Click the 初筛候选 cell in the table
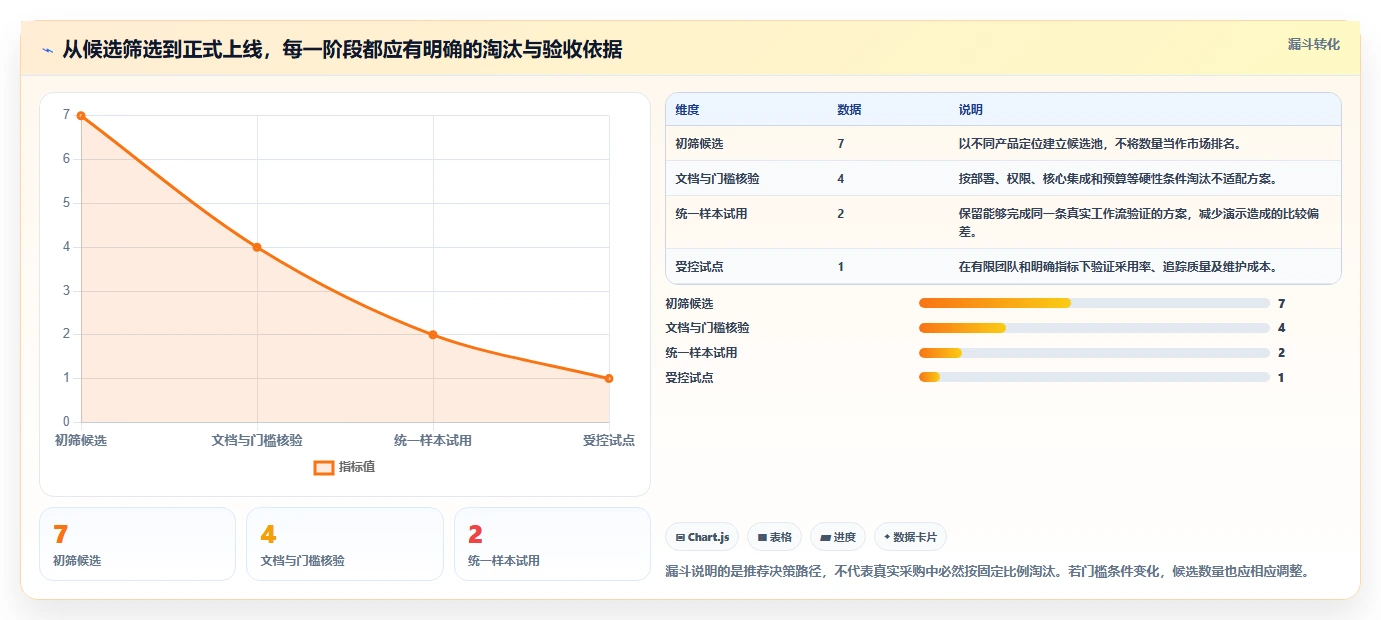The width and height of the screenshot is (1381, 620). pos(699,144)
